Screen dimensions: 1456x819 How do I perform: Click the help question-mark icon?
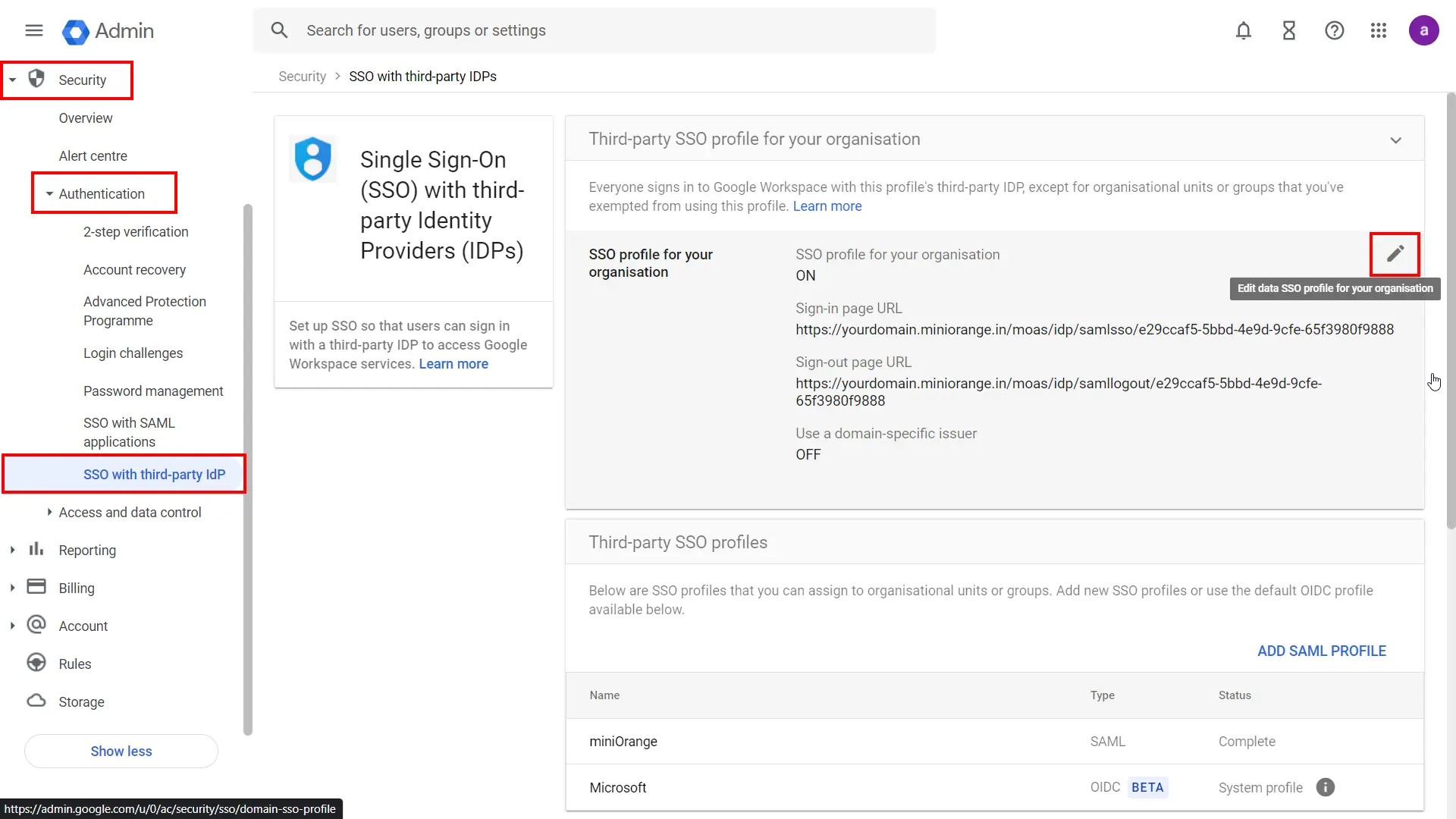1334,30
